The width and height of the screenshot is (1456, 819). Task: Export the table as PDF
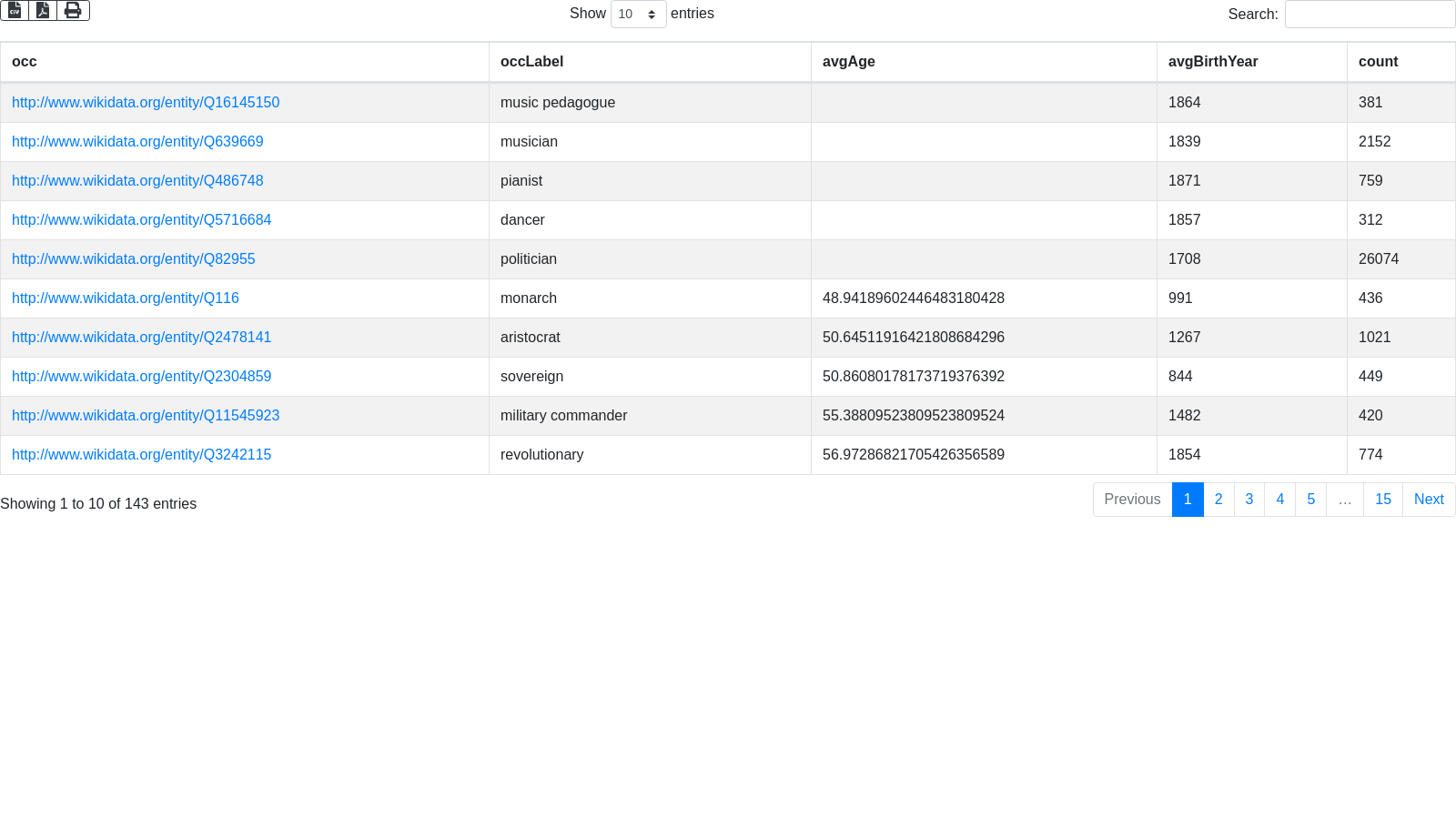(43, 10)
